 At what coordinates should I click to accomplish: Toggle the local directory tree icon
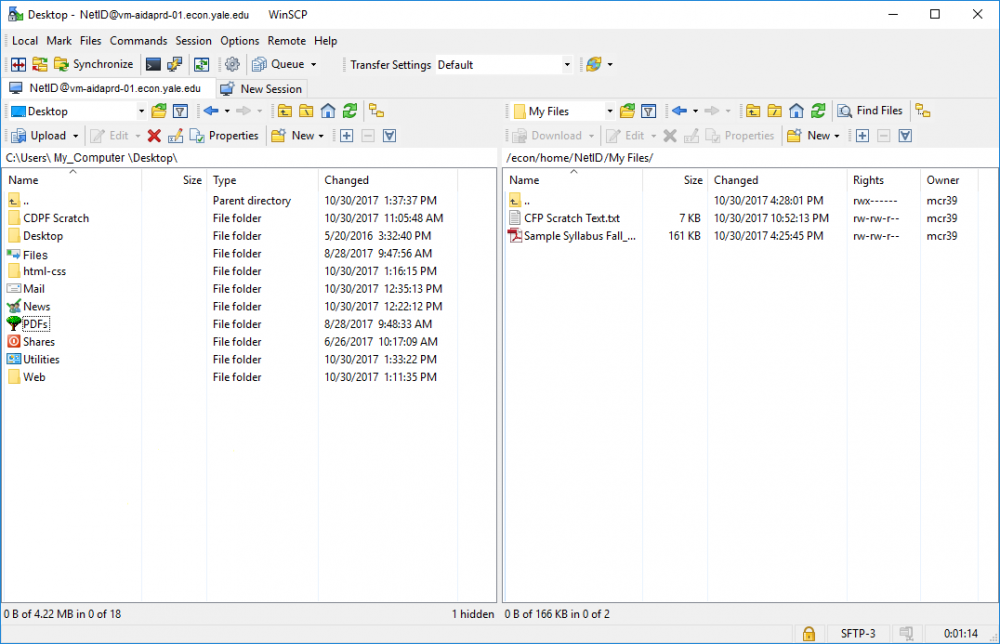coord(377,112)
